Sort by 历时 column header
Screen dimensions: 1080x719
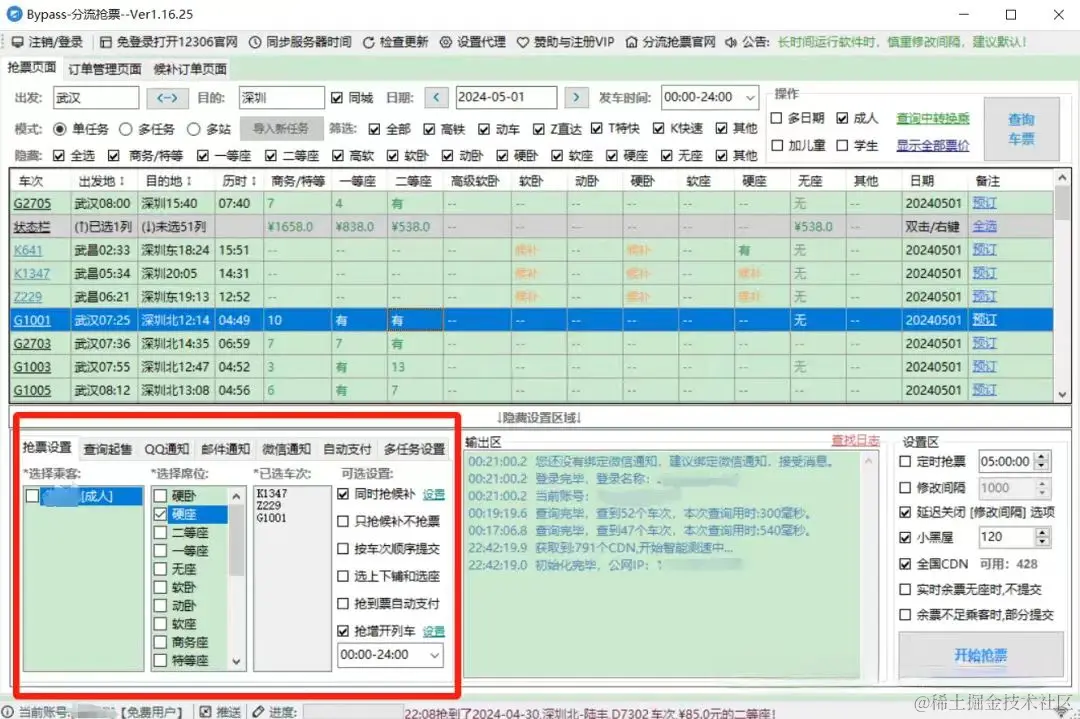coord(238,181)
